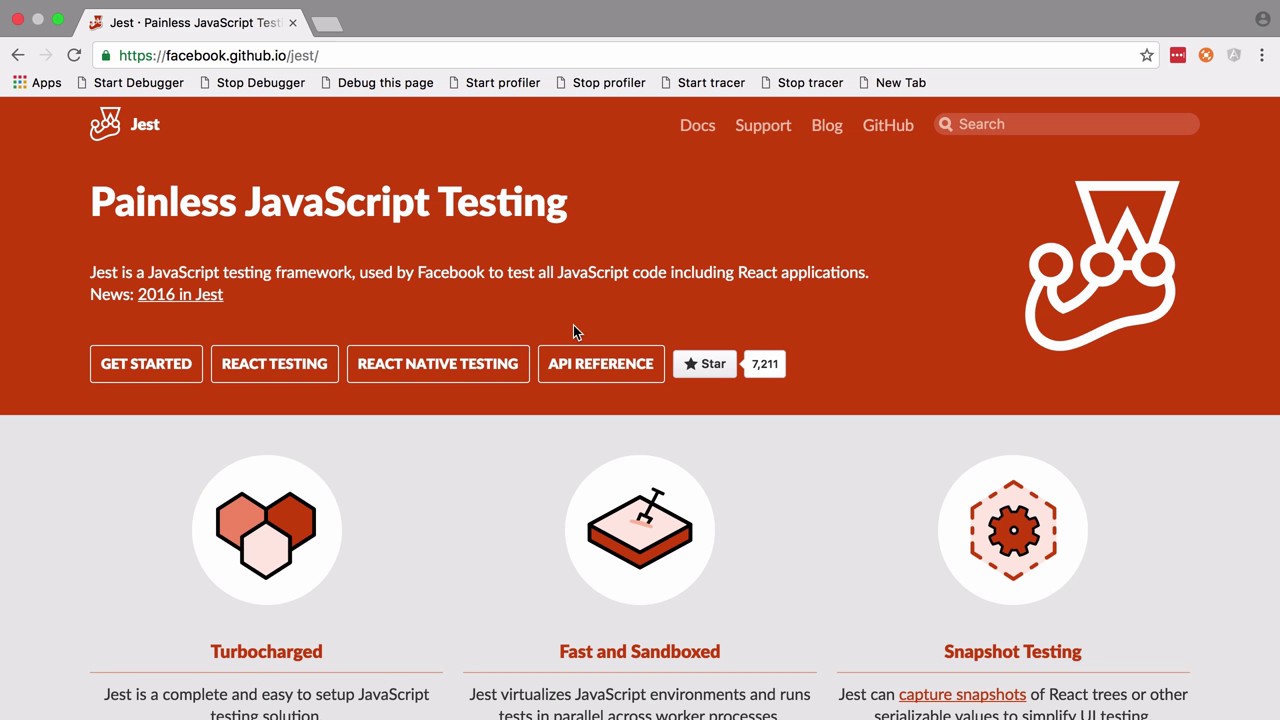This screenshot has height=720, width=1280.
Task: Click the 7,211 star count
Action: click(x=765, y=364)
